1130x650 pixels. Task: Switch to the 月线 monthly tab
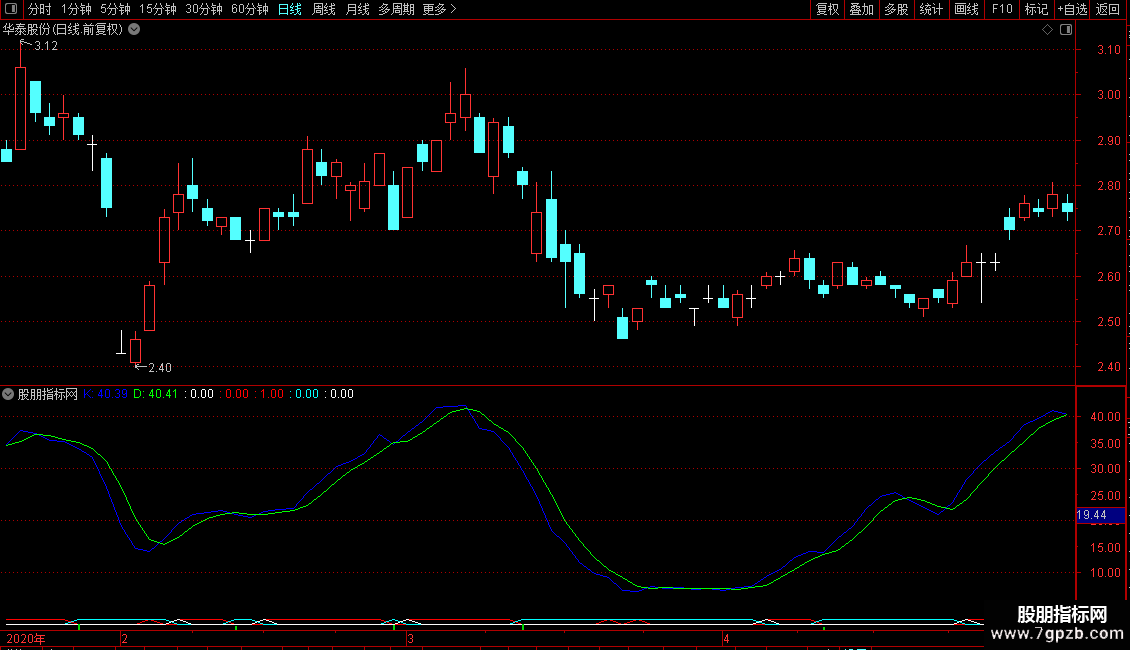357,9
